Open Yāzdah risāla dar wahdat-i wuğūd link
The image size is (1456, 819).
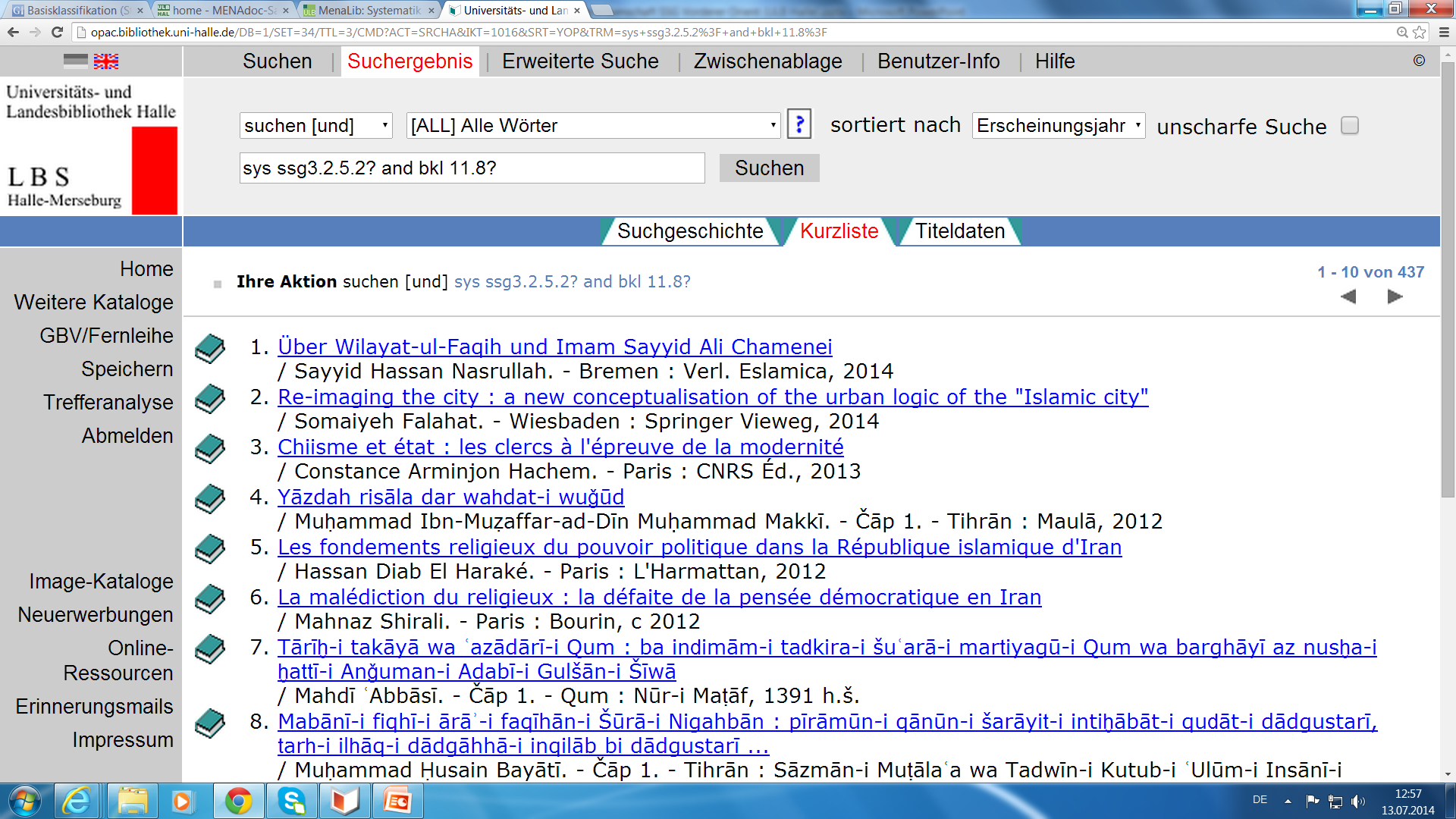pyautogui.click(x=450, y=497)
